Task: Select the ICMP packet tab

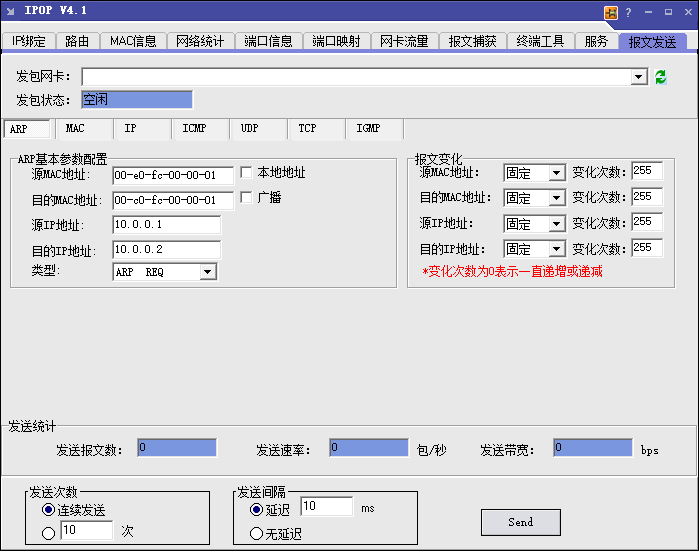Action: [x=201, y=129]
